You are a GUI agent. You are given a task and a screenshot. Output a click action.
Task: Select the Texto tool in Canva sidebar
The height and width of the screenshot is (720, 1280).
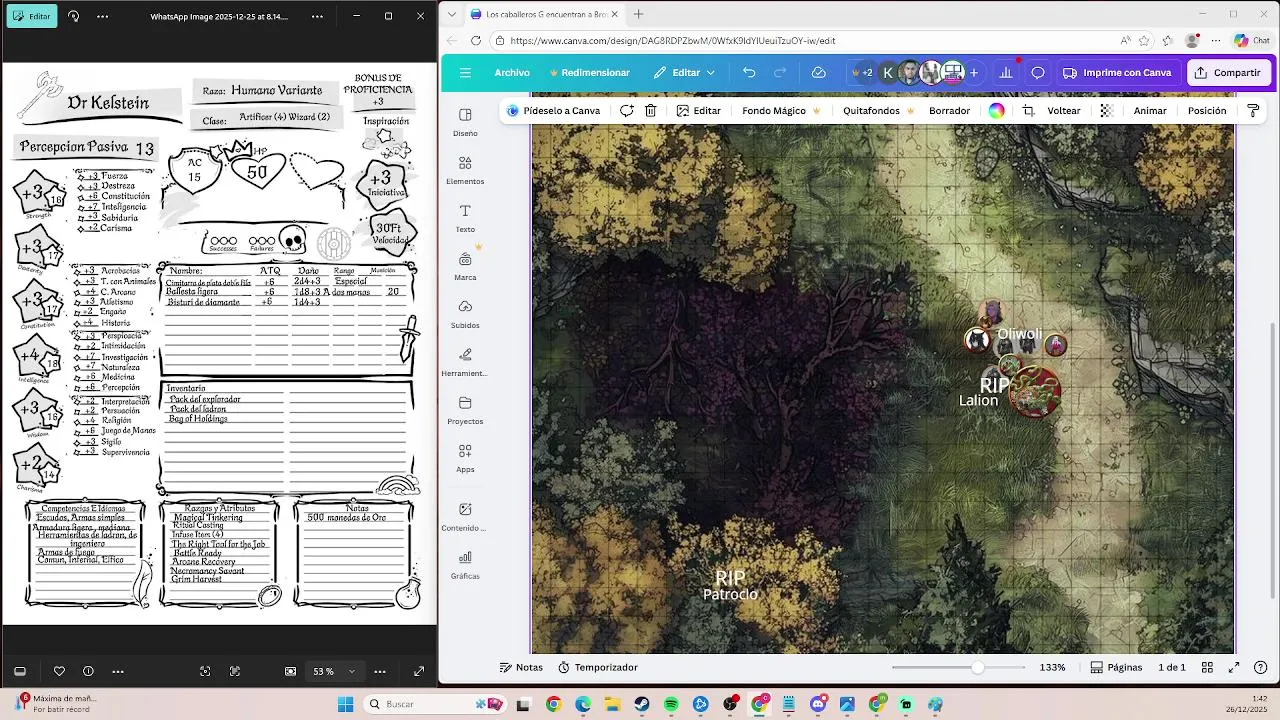(x=465, y=217)
